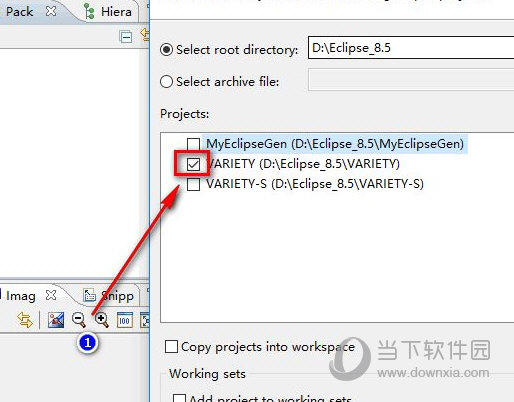The image size is (514, 402).
Task: Close the Package Explorer tab
Action: (x=51, y=11)
